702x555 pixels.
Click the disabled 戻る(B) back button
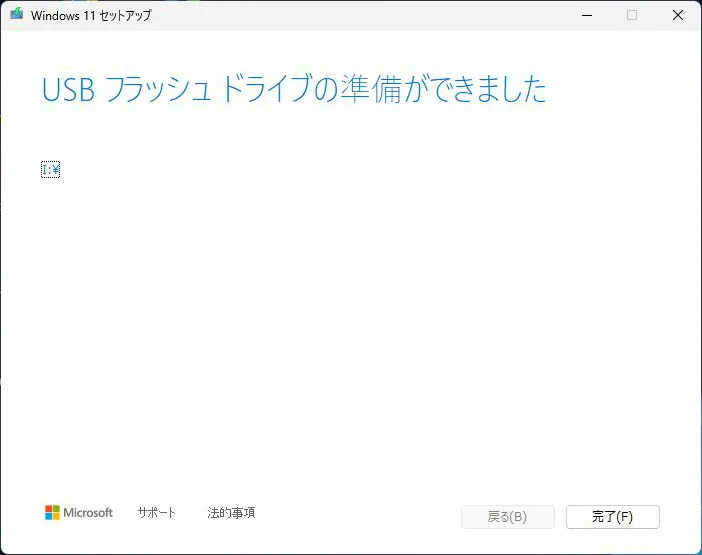(508, 517)
